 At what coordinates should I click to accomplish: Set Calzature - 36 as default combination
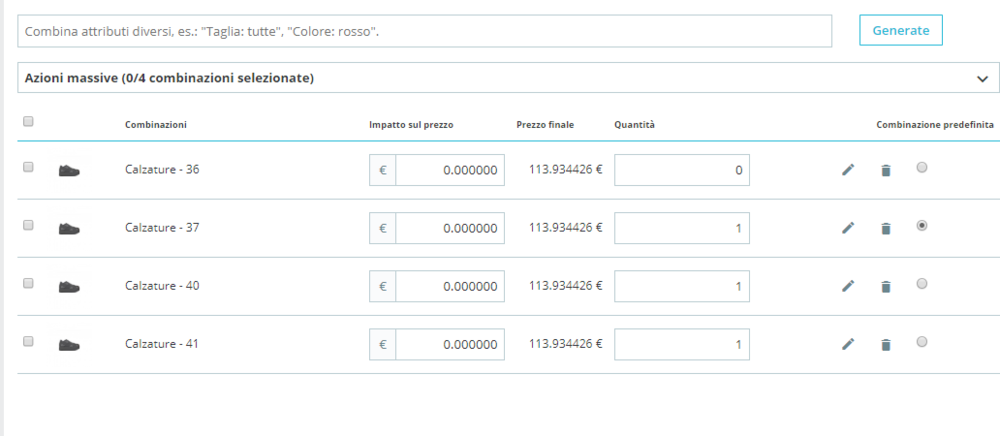click(x=922, y=167)
